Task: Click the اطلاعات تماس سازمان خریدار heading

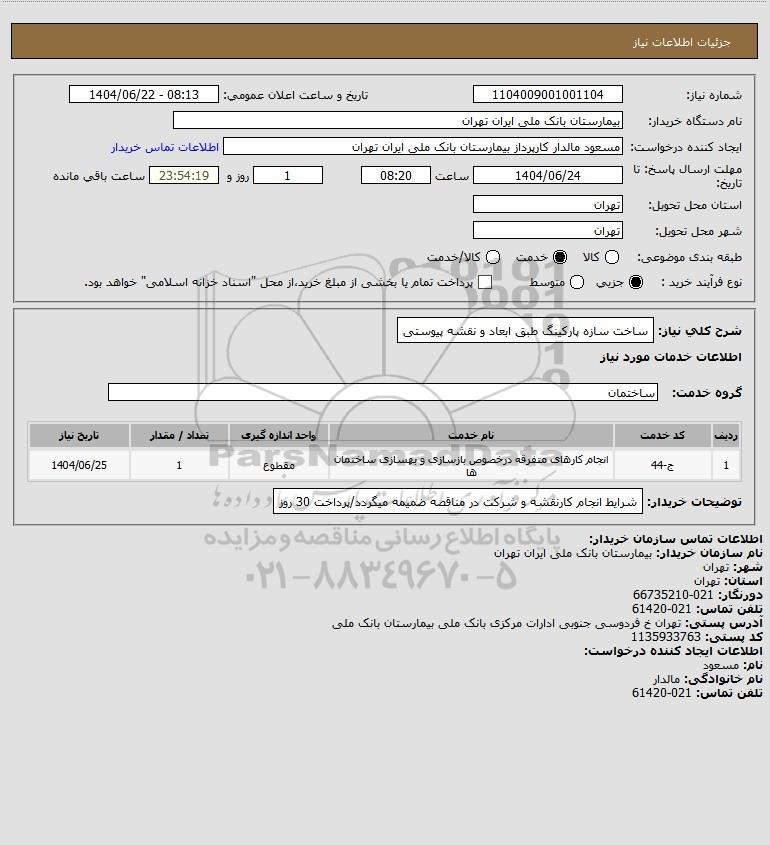Action: 676,539
